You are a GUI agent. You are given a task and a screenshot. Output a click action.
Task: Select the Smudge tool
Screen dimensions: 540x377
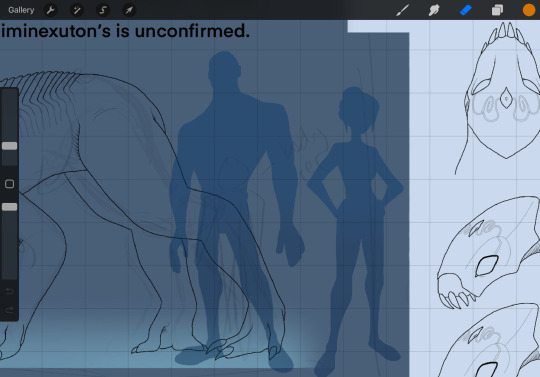[x=434, y=10]
